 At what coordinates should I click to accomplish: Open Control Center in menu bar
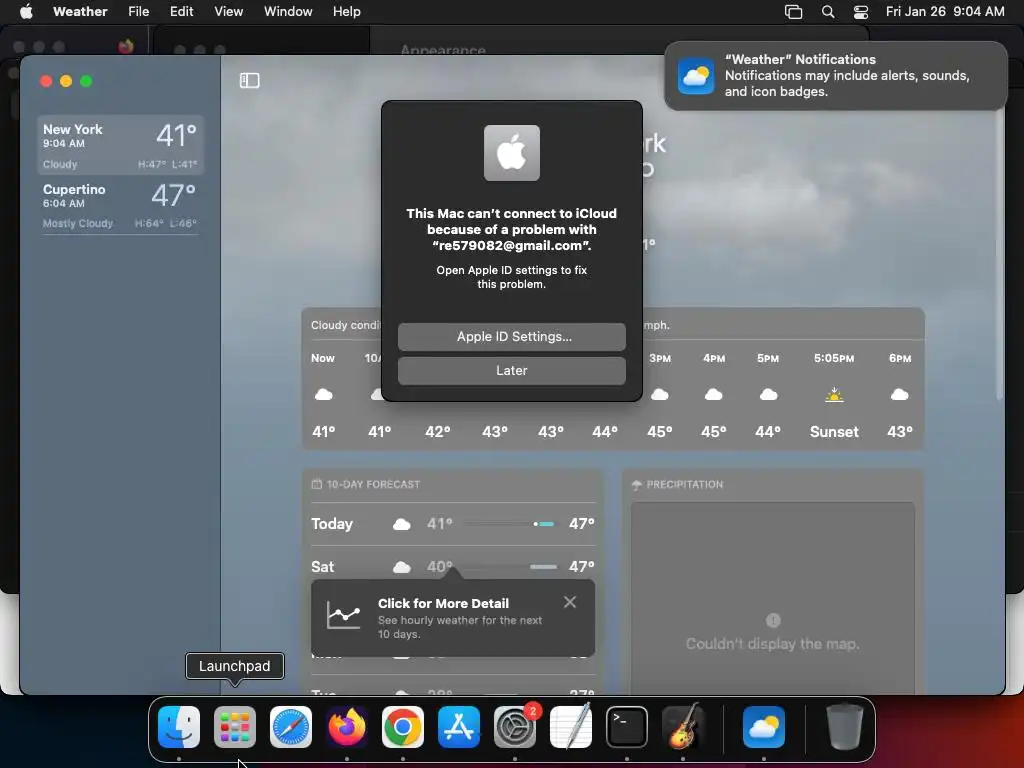pyautogui.click(x=861, y=12)
